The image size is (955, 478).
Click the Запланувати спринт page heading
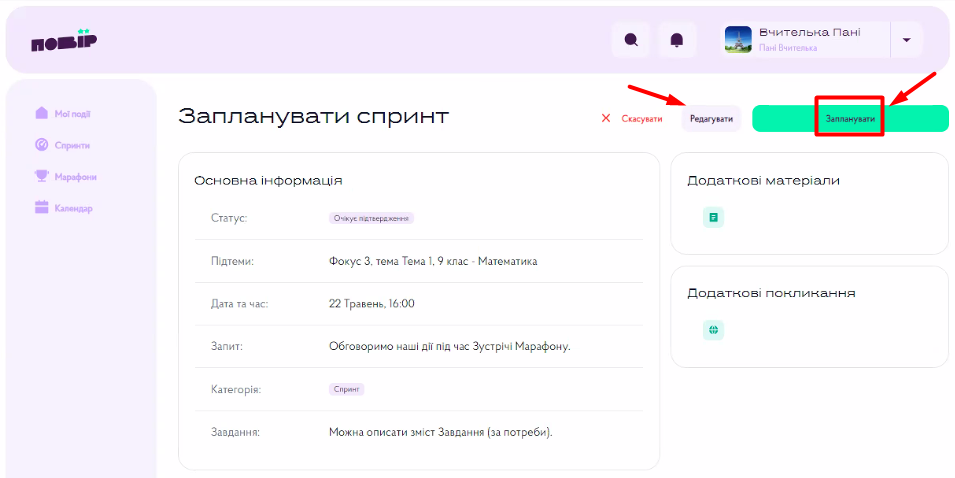pyautogui.click(x=314, y=116)
